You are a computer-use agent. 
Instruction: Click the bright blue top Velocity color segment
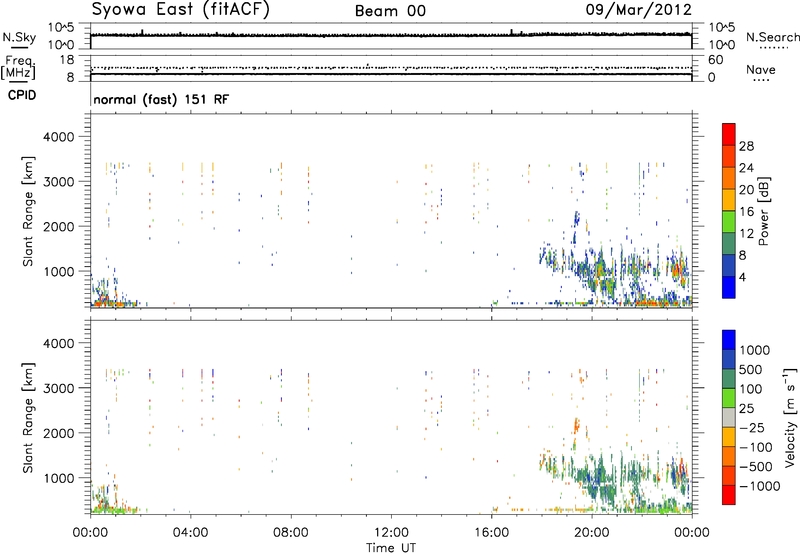pos(729,340)
